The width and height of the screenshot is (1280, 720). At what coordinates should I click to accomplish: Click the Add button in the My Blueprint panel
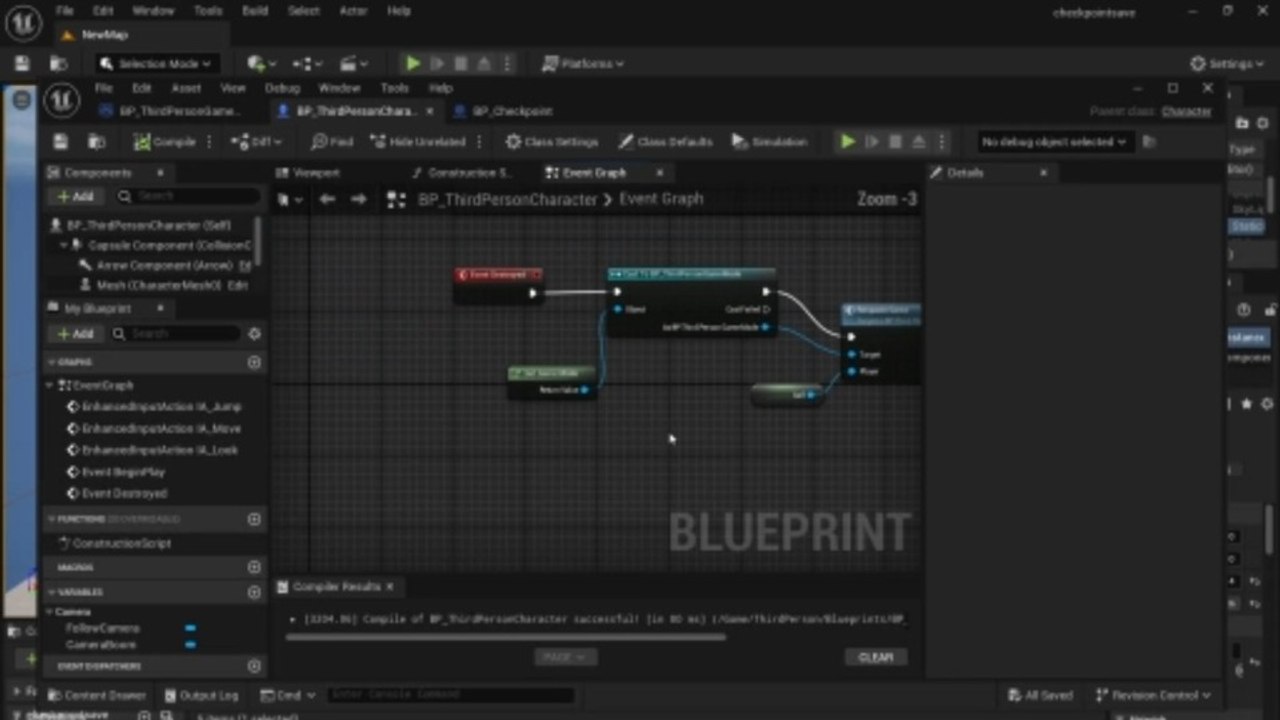pos(76,333)
